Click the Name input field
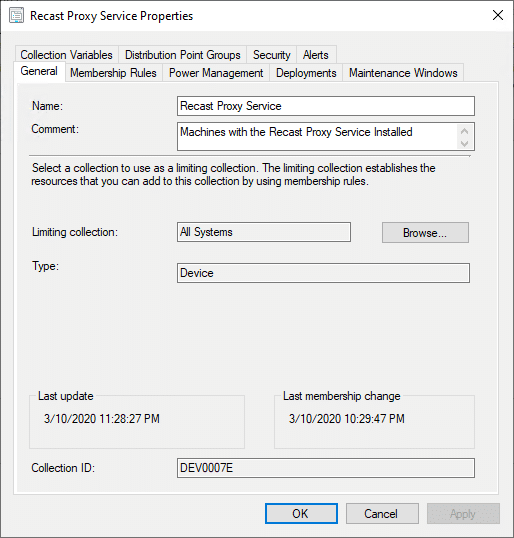 326,106
